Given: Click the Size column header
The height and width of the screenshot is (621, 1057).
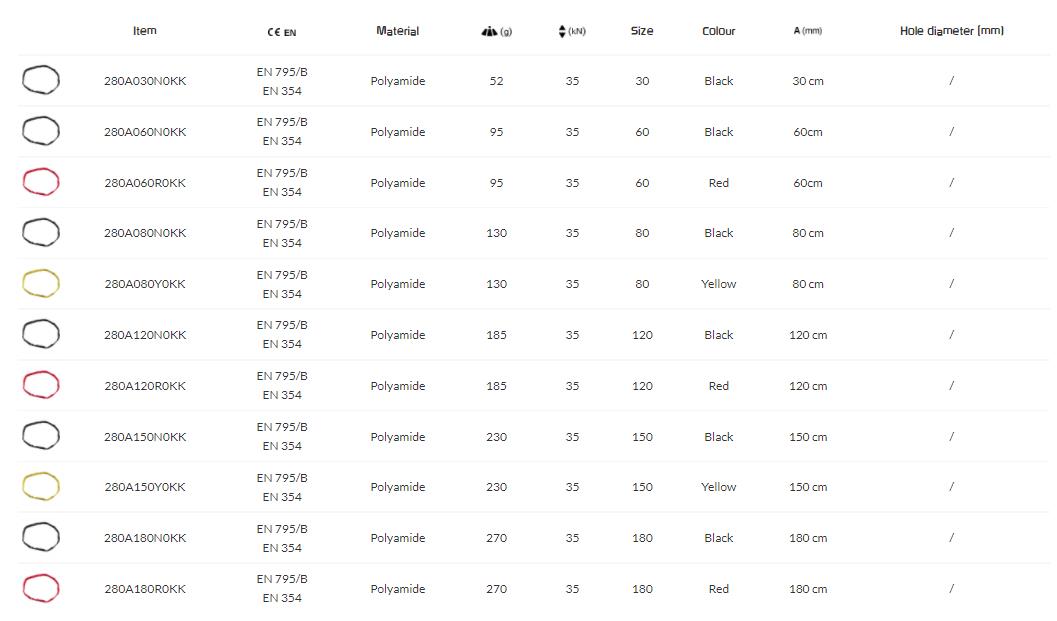Looking at the screenshot, I should click(x=642, y=31).
